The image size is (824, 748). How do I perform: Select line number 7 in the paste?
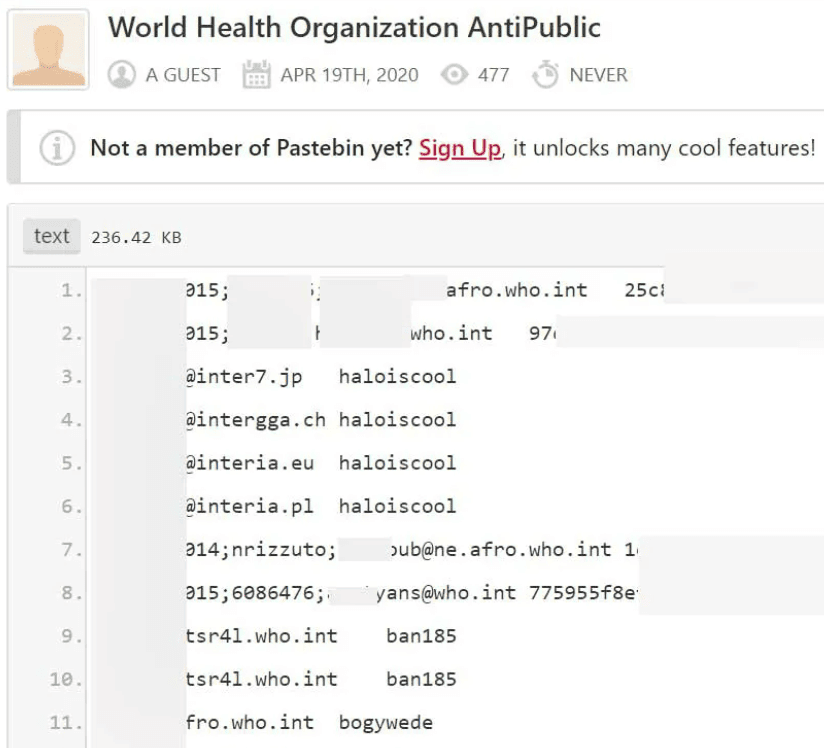click(x=72, y=550)
